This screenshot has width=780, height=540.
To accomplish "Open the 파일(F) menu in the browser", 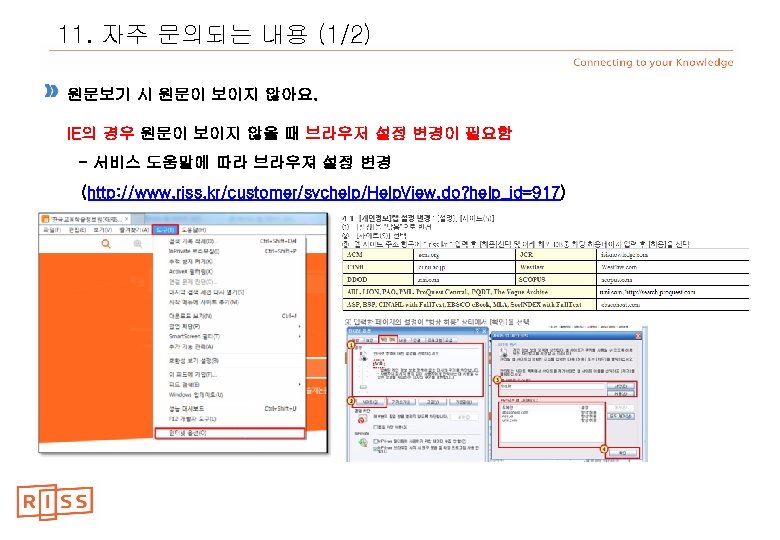I will click(52, 230).
